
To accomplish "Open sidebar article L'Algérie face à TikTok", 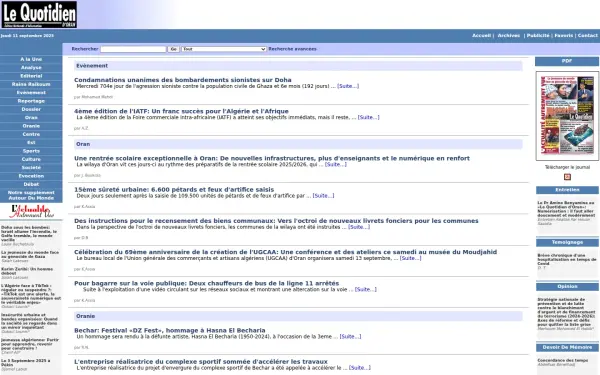I will [31, 294].
